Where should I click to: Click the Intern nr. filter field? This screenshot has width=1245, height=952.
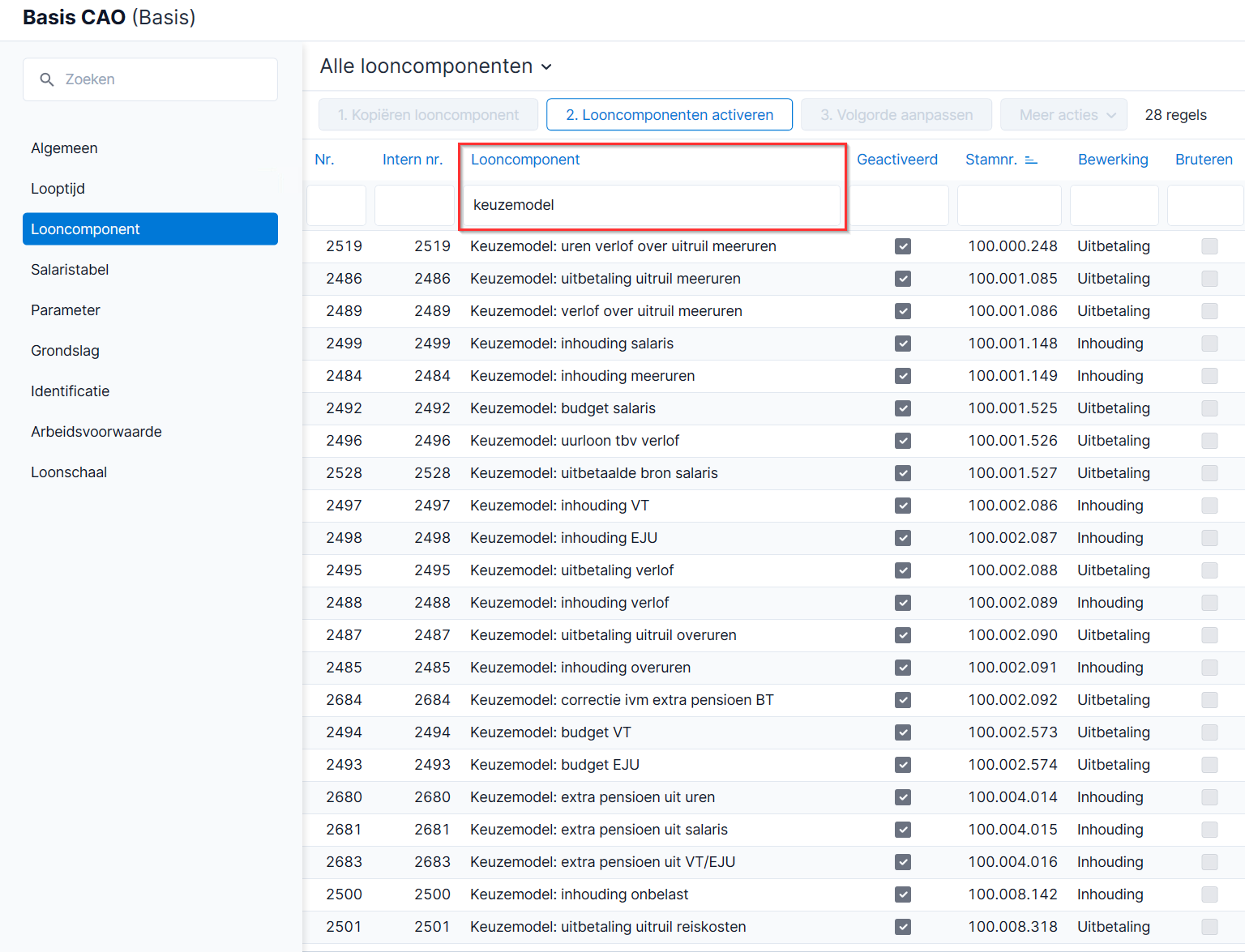coord(415,205)
